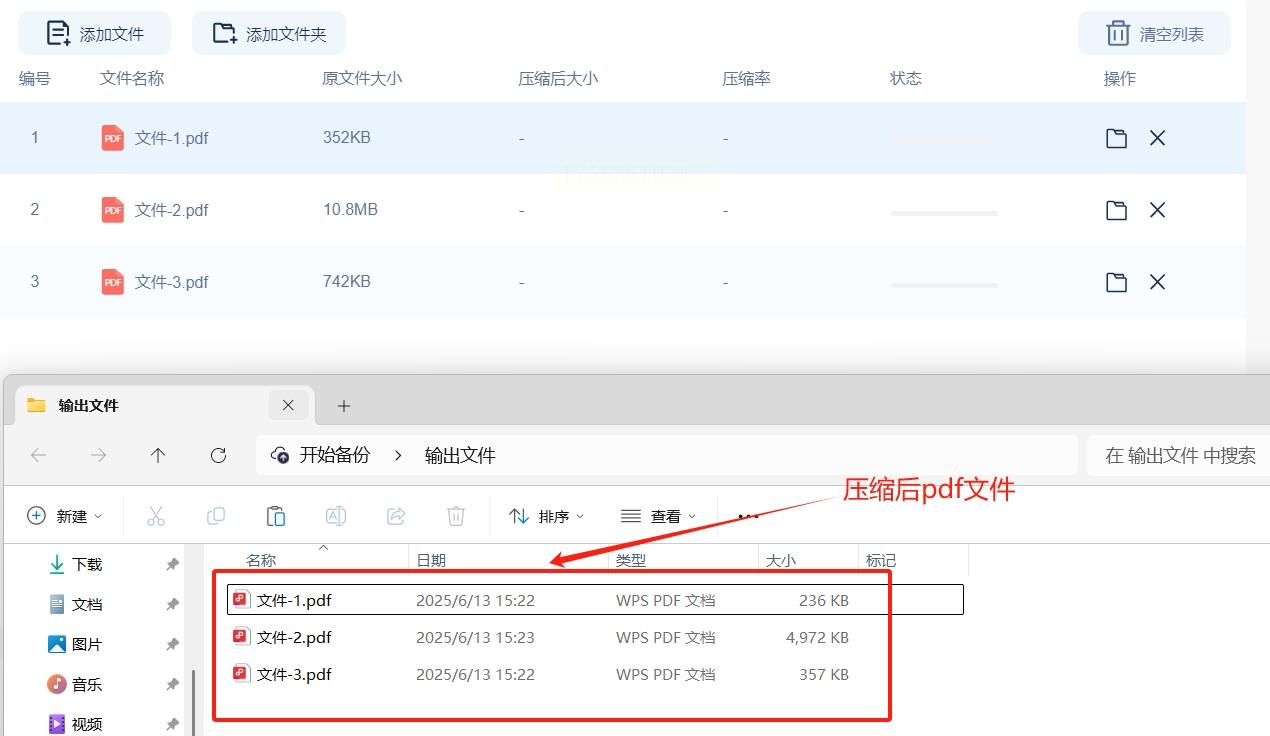Open the more options ellipsis menu
The image size is (1270, 736).
tap(748, 517)
